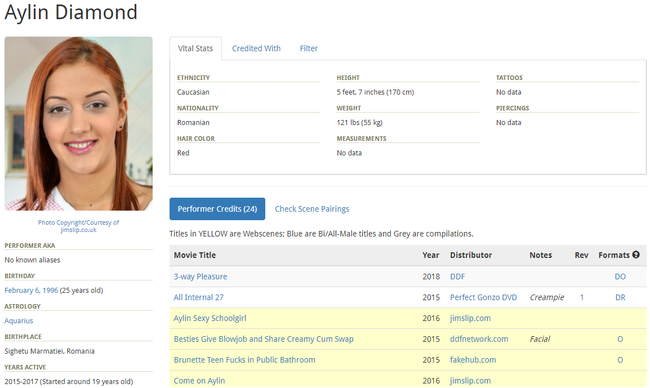Open the 3-way Pleasure title link
650x388 pixels.
click(200, 276)
